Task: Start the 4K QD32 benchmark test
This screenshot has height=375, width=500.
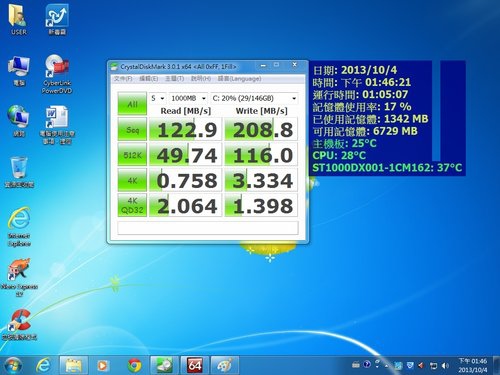Action: click(x=132, y=205)
